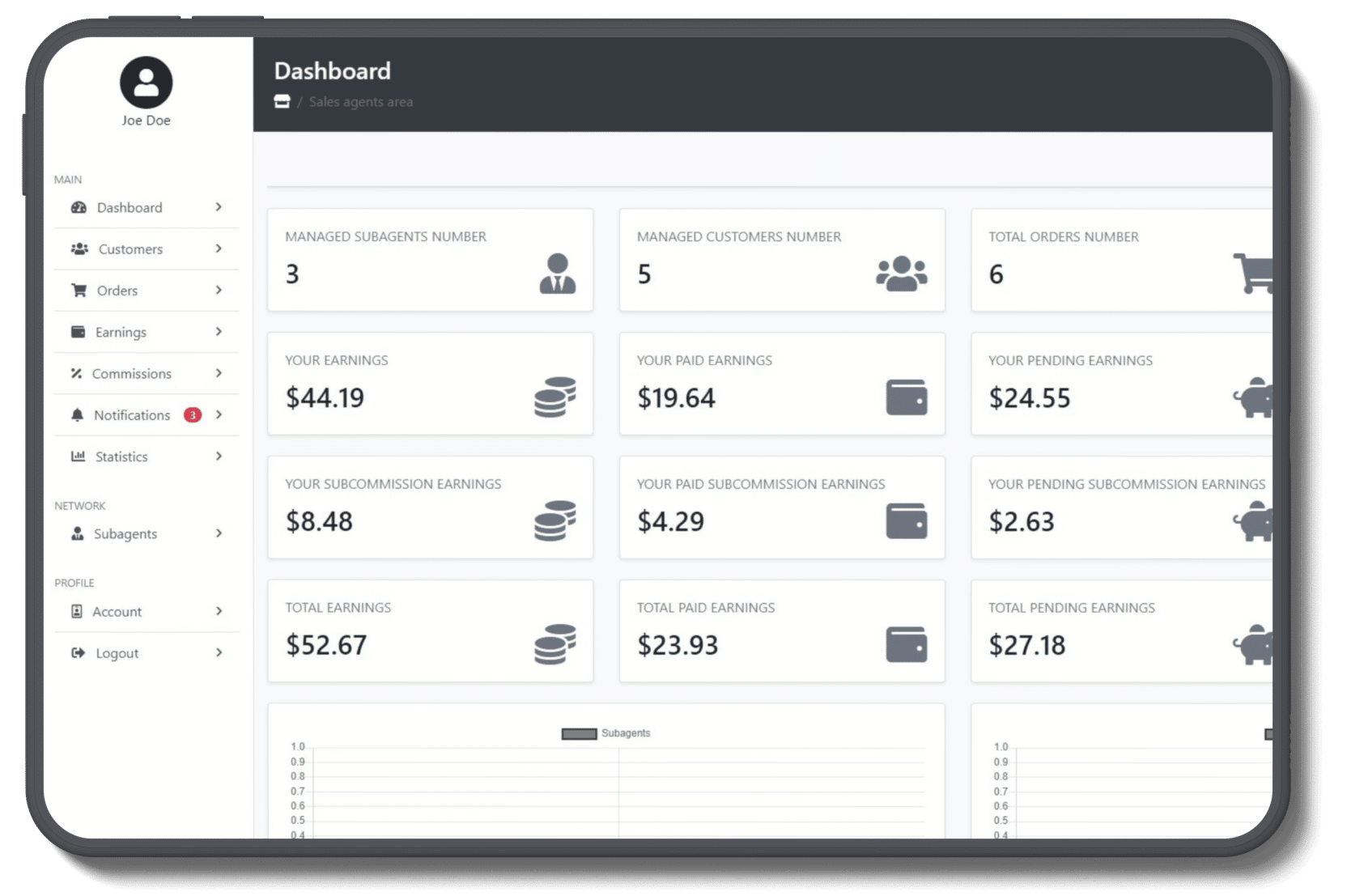
Task: Open Orders in the sidebar menu
Action: coord(117,291)
